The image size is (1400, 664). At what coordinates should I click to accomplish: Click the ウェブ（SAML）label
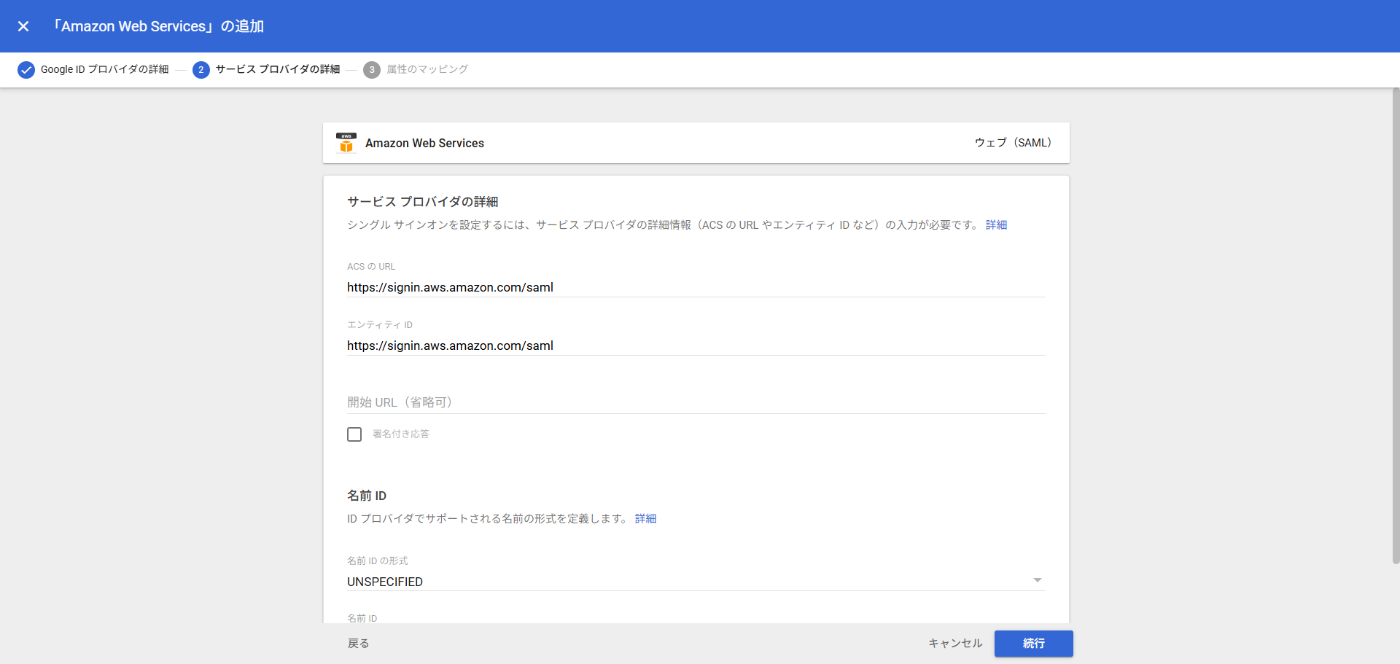(x=1013, y=143)
